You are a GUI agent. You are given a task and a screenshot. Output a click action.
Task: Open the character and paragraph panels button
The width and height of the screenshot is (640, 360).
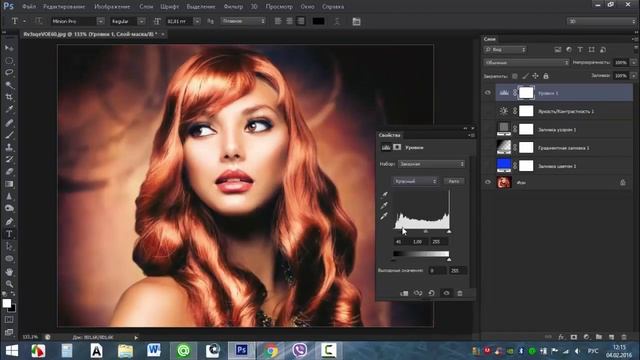point(356,21)
